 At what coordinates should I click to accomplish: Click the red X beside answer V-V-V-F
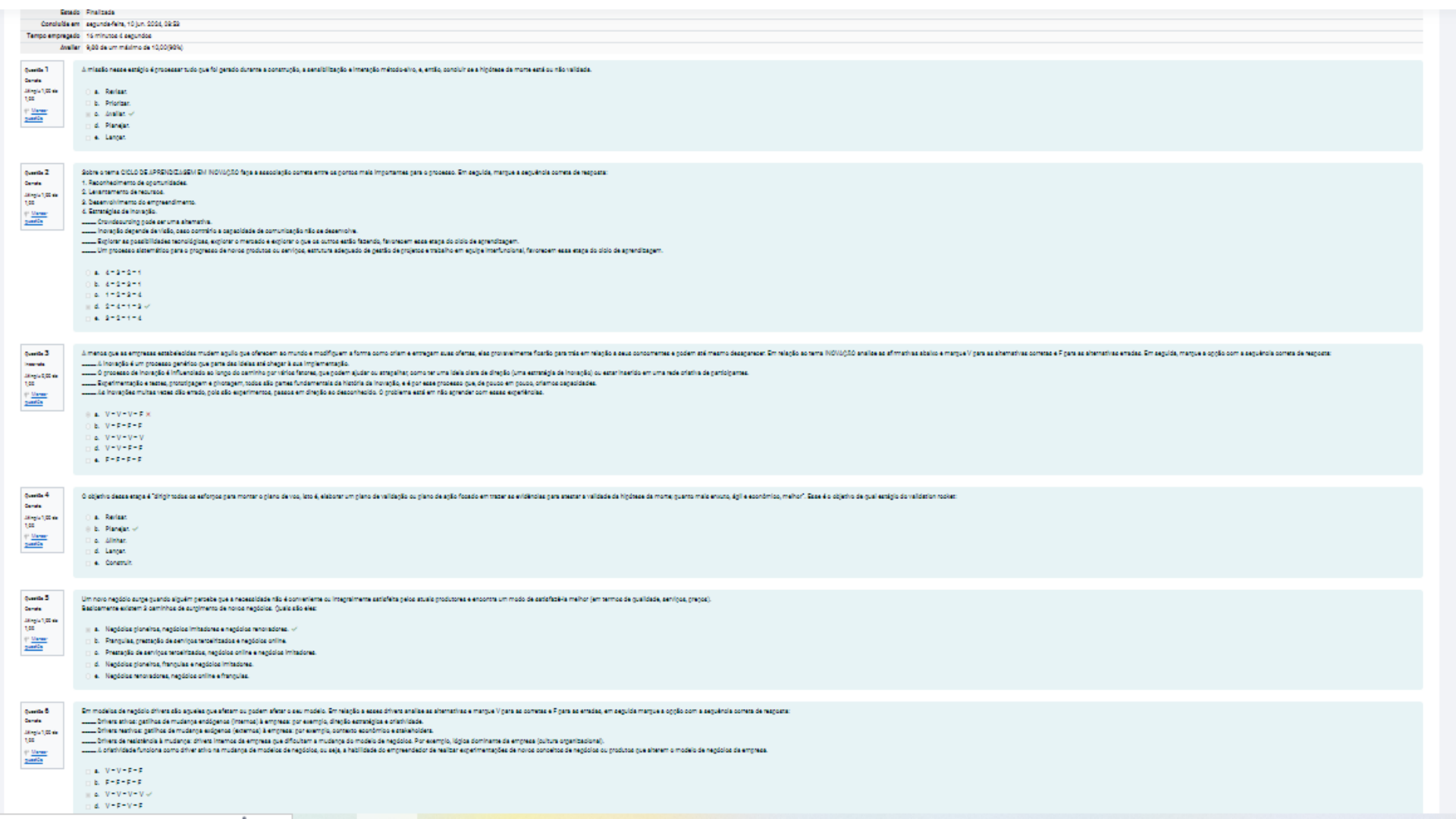[x=149, y=414]
